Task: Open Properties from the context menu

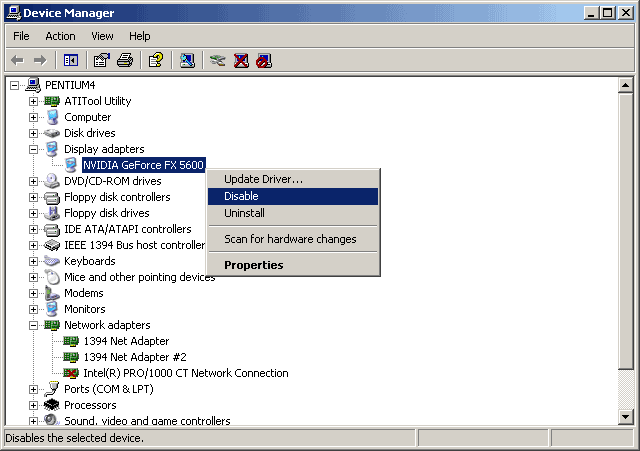Action: click(x=293, y=265)
